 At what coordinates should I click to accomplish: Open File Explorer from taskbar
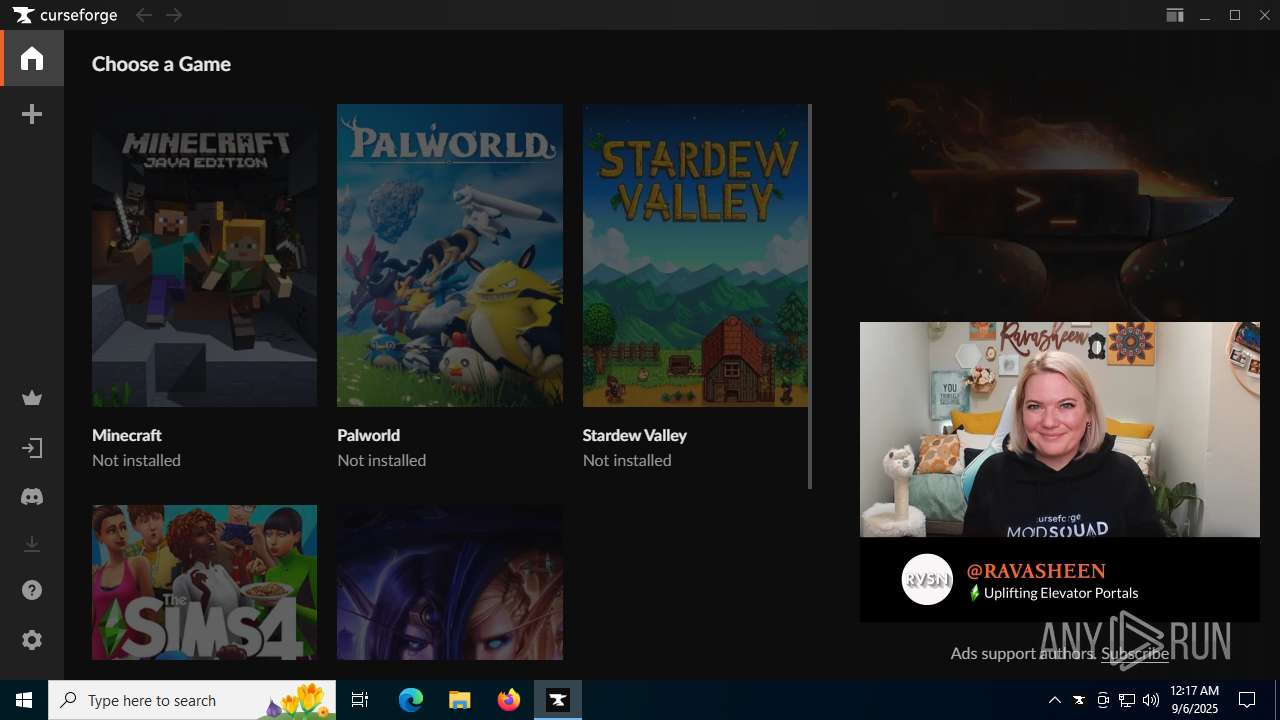[x=459, y=700]
